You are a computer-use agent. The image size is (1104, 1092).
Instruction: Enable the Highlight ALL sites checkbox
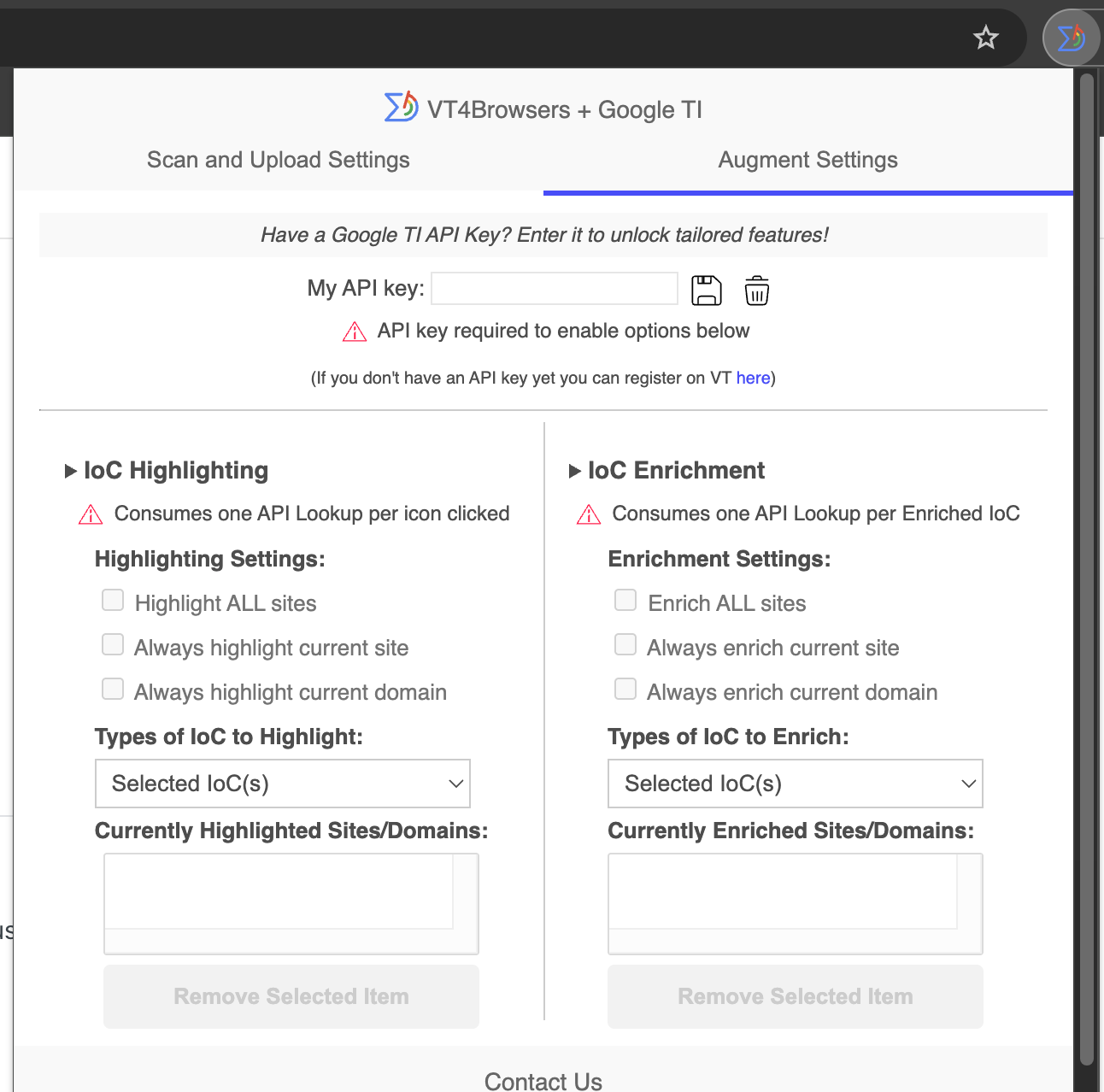(112, 601)
